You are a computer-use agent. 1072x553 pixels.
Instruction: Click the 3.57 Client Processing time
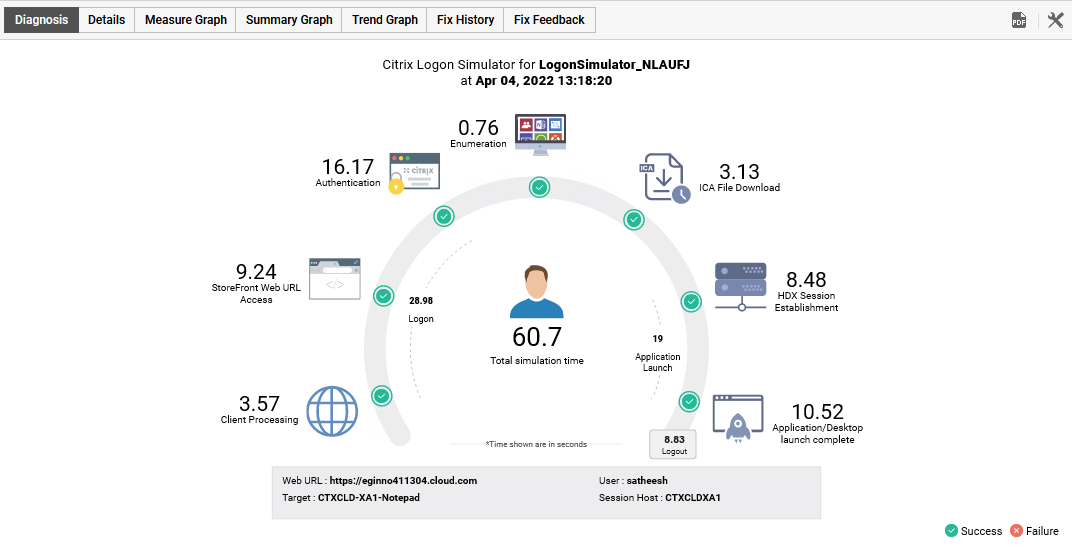259,403
